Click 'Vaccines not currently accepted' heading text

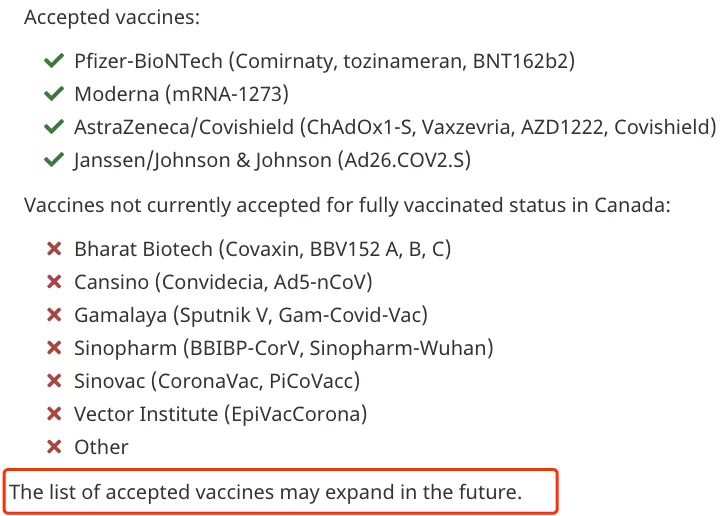tap(347, 205)
